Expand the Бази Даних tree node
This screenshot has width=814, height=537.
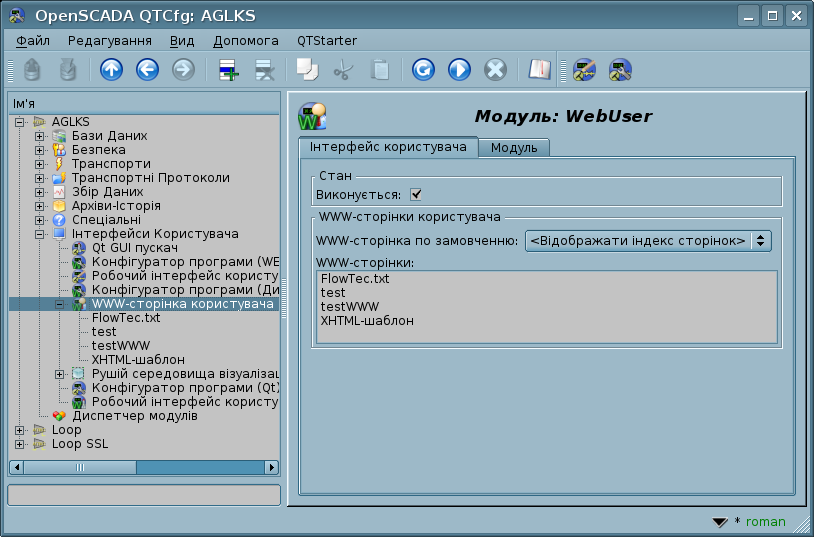pyautogui.click(x=39, y=136)
